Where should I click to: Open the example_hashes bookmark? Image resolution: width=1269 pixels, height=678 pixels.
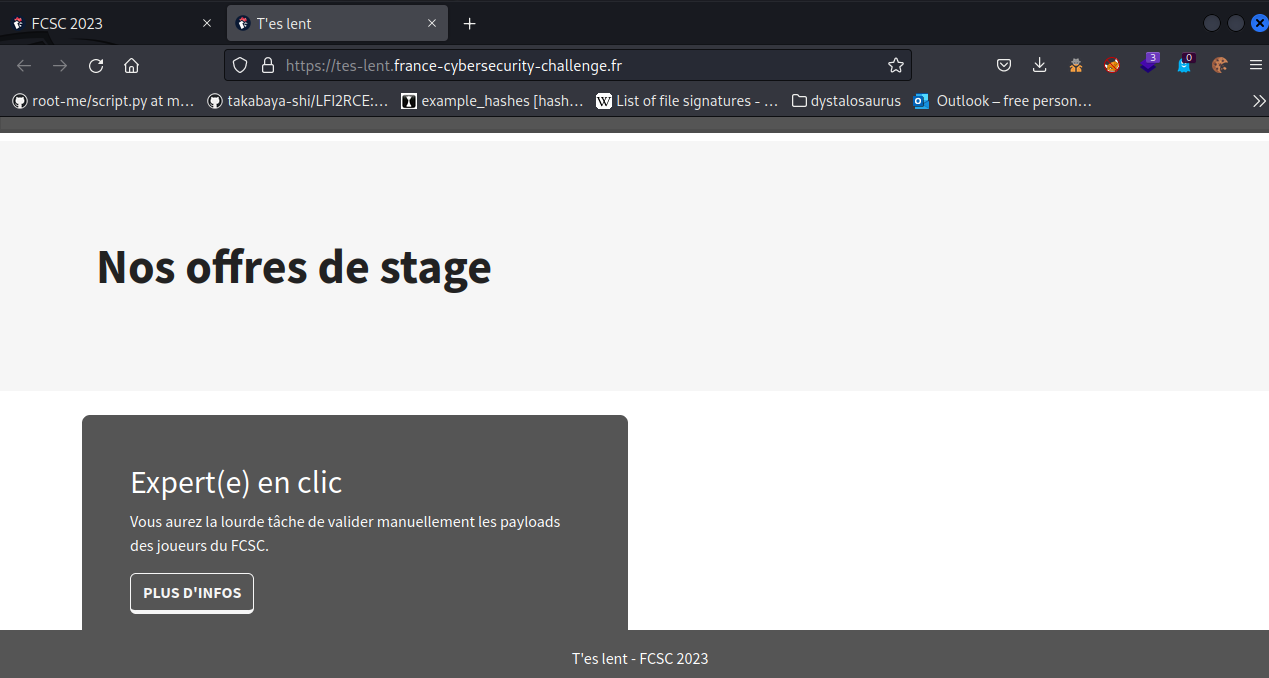coord(492,101)
